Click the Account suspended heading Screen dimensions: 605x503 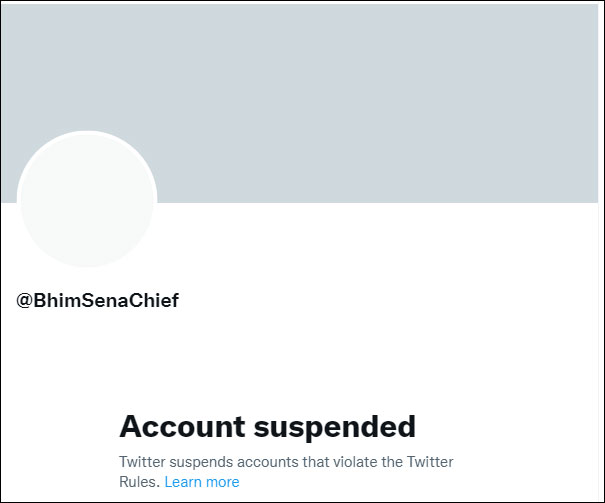[267, 427]
